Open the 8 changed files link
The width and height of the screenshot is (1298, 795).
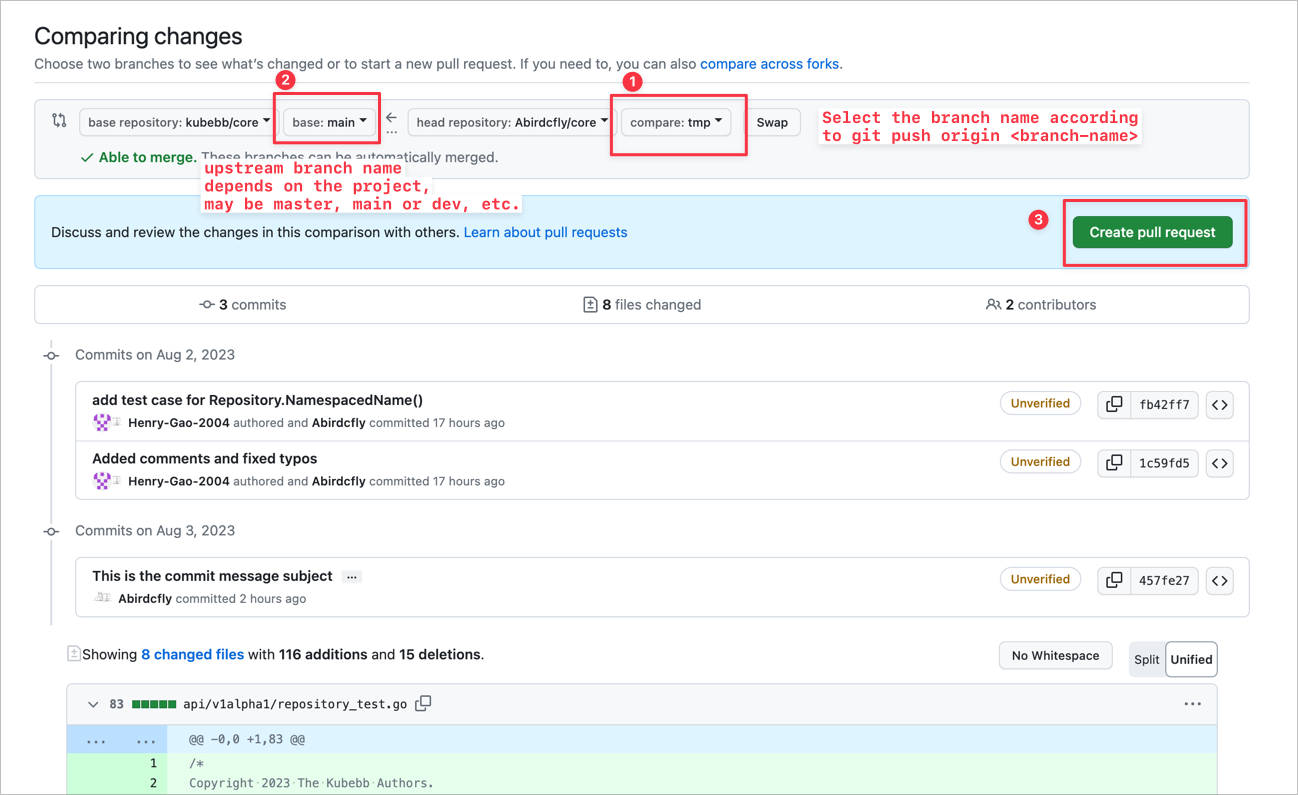[192, 655]
